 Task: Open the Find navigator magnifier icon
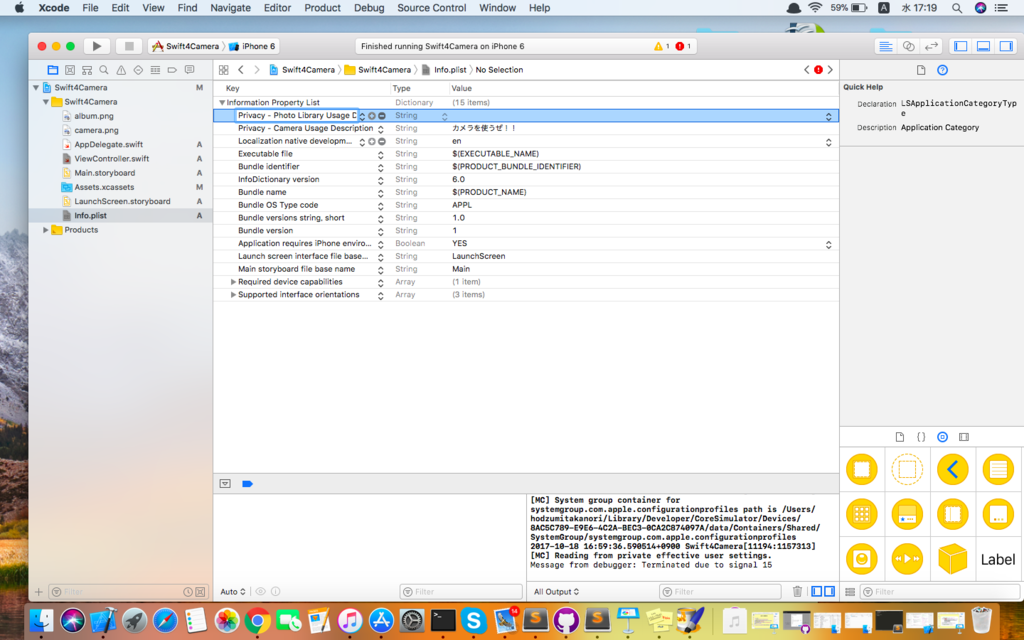(104, 70)
